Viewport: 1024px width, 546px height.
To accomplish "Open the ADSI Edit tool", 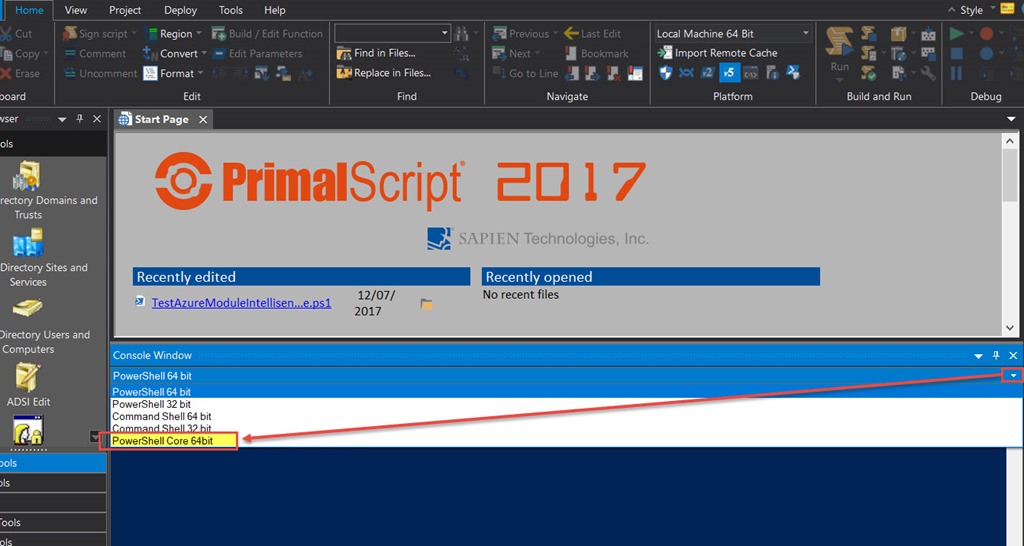I will [28, 384].
